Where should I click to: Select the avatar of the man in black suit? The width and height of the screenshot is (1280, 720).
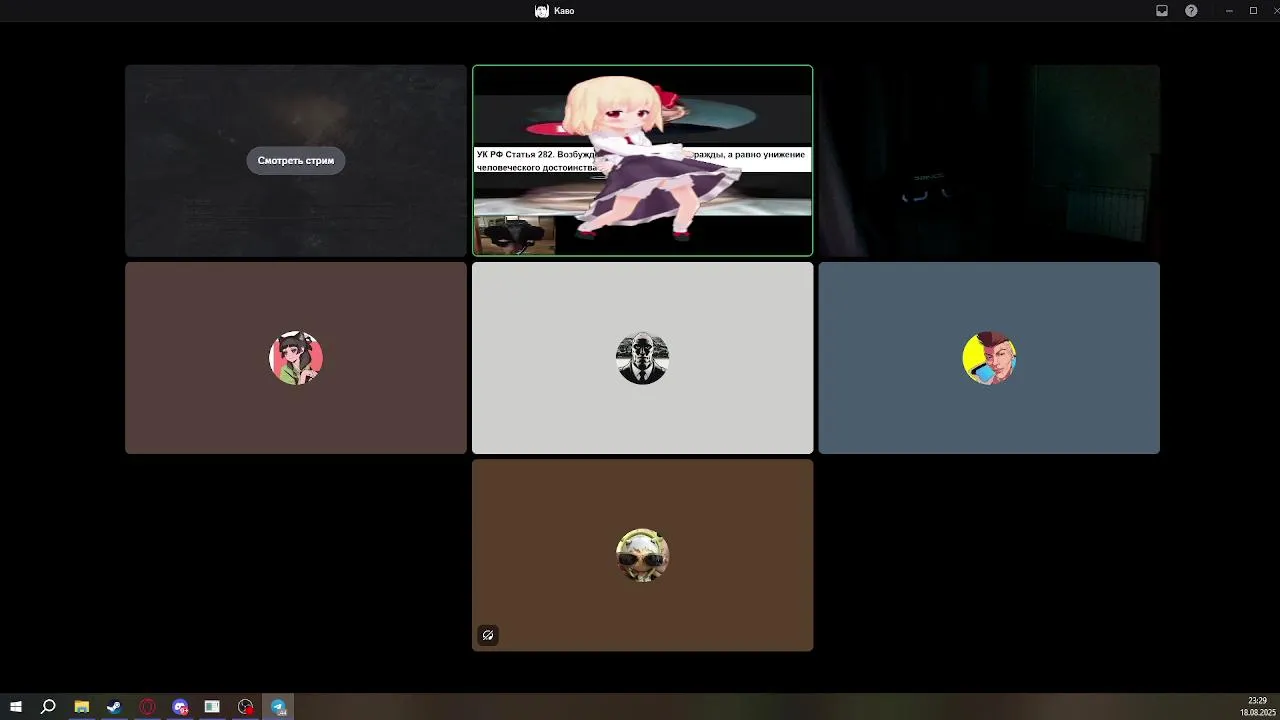(x=642, y=358)
